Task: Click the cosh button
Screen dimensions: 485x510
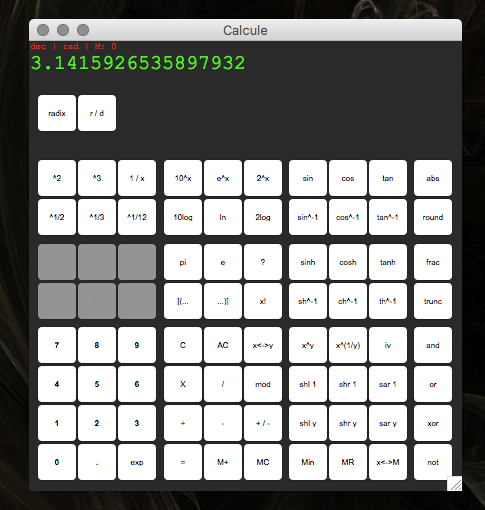Action: (348, 262)
